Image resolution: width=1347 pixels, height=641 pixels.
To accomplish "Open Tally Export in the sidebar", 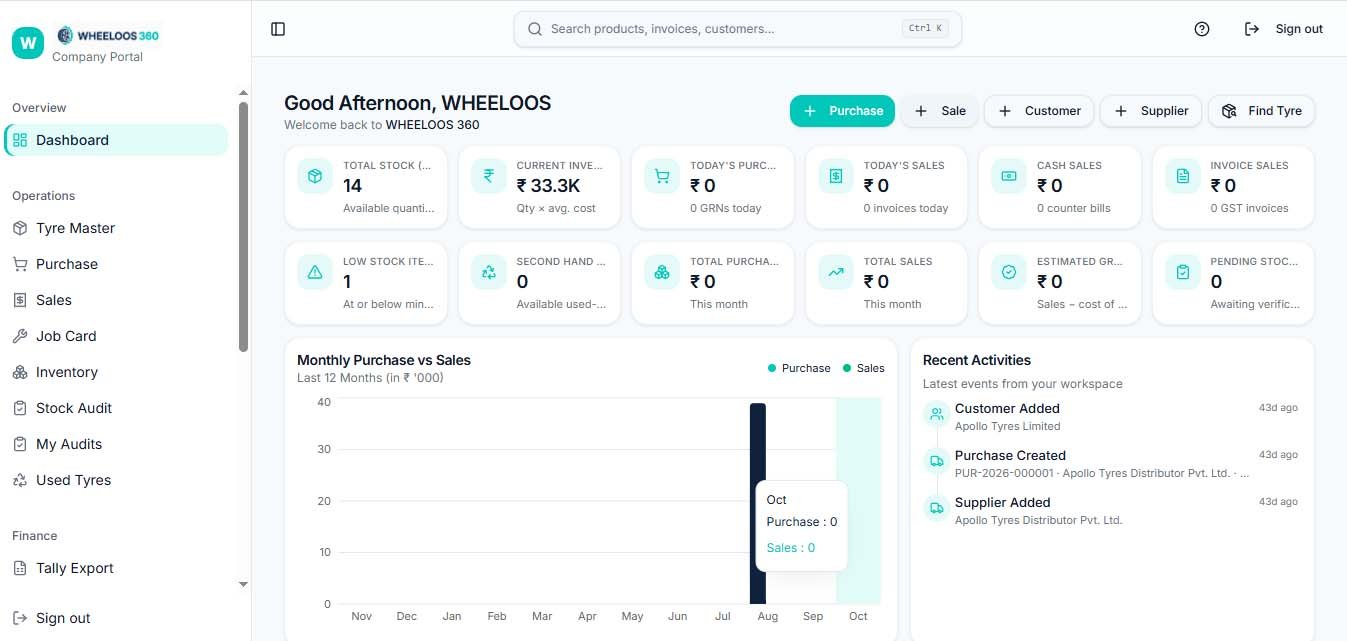I will [116, 568].
